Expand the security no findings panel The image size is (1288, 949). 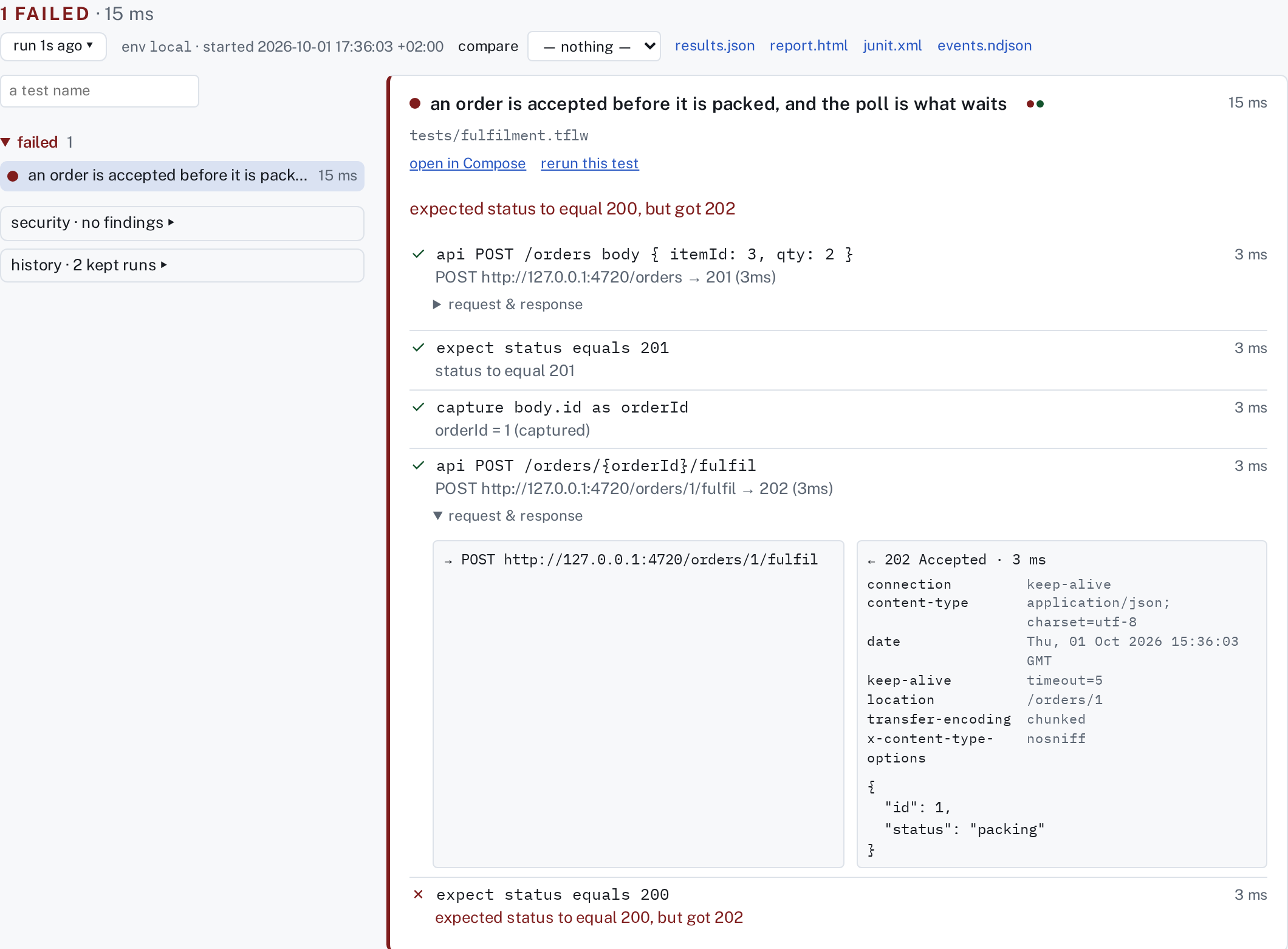[182, 223]
